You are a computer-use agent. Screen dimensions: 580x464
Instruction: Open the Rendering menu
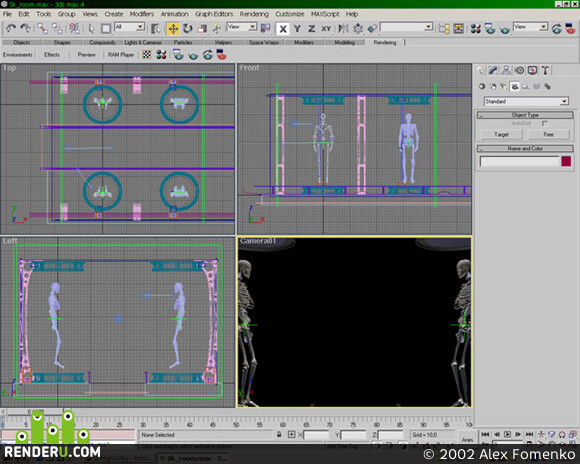click(254, 14)
